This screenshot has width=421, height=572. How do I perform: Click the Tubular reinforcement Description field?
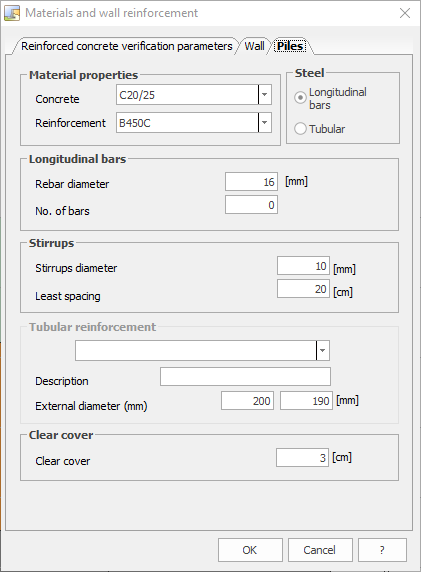tap(245, 376)
